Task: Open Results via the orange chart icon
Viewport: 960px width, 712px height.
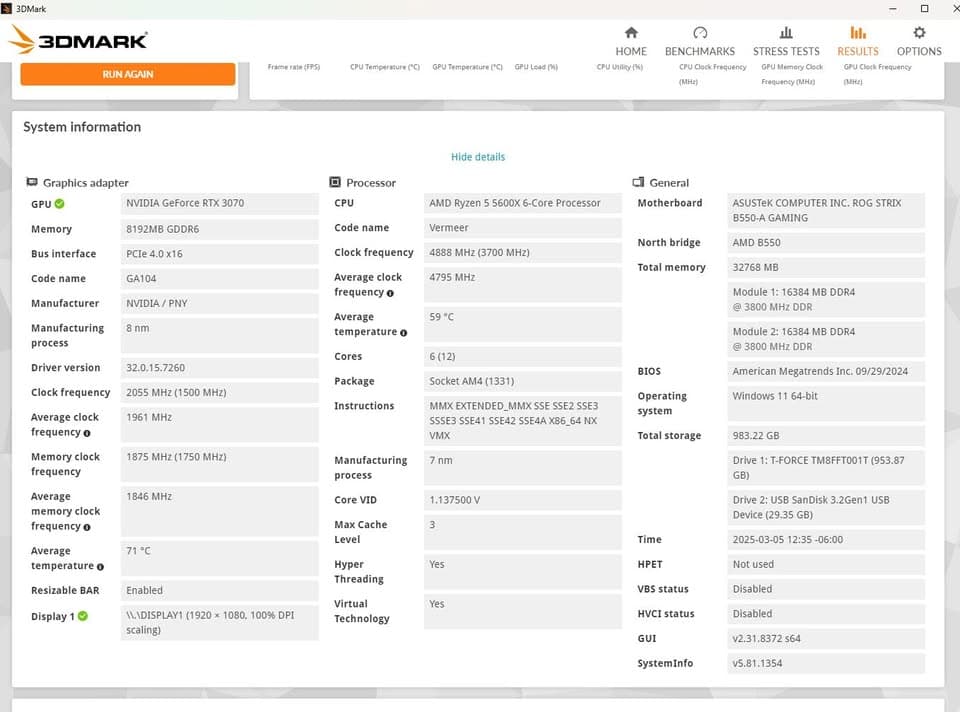Action: [x=858, y=32]
